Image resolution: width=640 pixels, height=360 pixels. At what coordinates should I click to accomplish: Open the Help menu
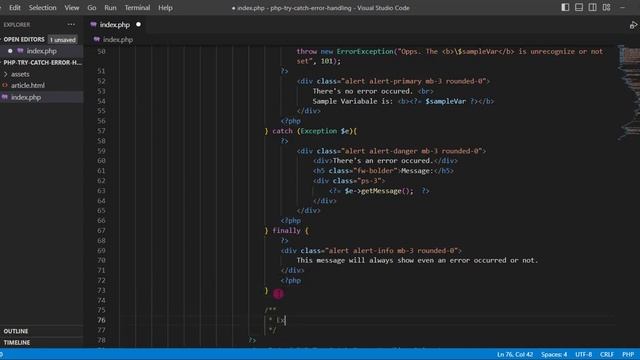[x=165, y=8]
